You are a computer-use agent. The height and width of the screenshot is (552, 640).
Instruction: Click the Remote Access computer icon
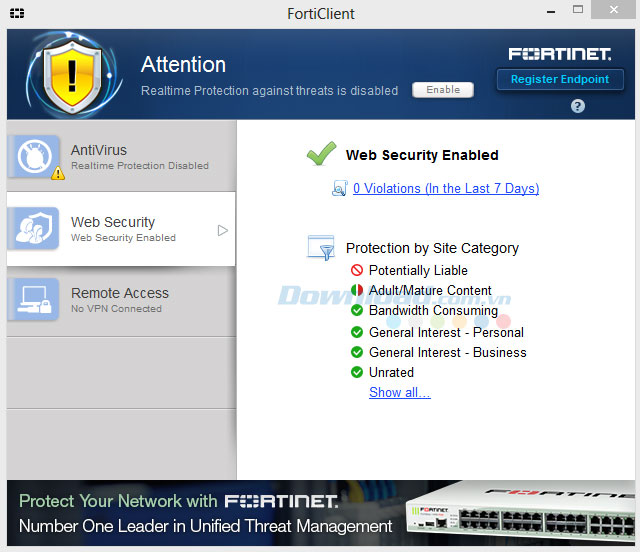[34, 299]
